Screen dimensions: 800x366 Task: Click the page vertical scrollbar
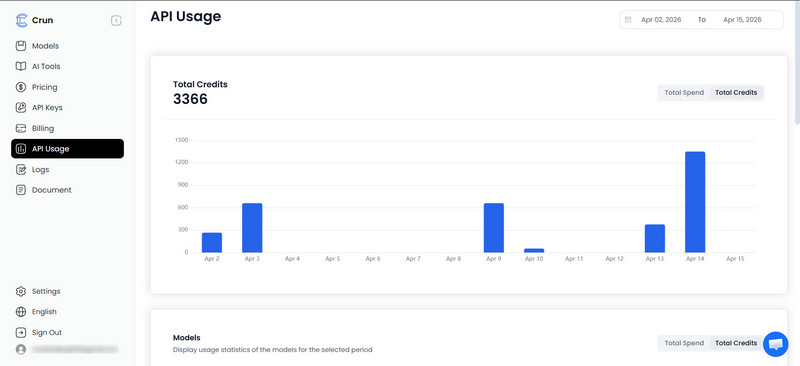[x=797, y=64]
